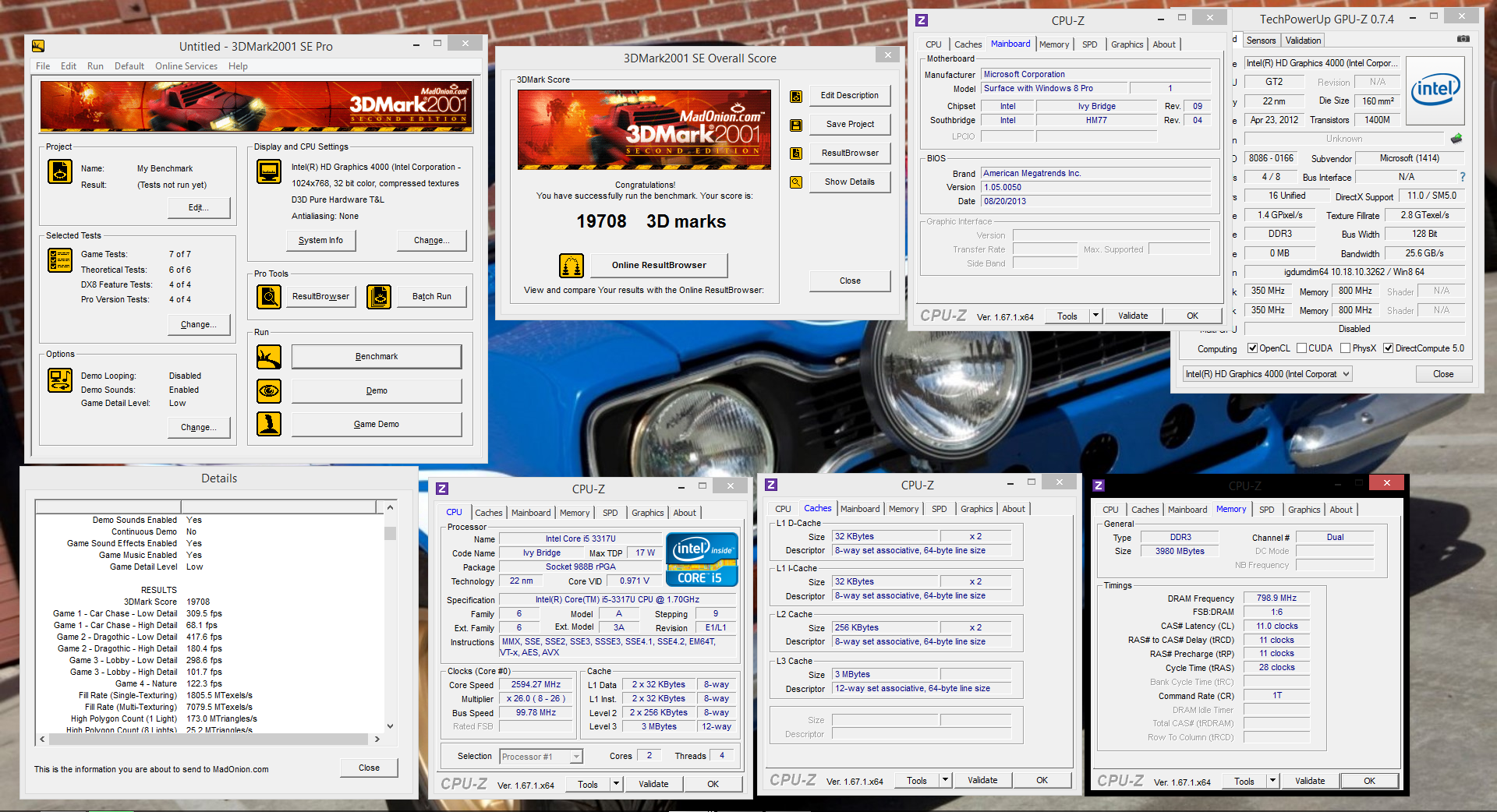Image resolution: width=1497 pixels, height=812 pixels.
Task: Click Validate in CPU-Z Mainboard window
Action: (x=1133, y=316)
